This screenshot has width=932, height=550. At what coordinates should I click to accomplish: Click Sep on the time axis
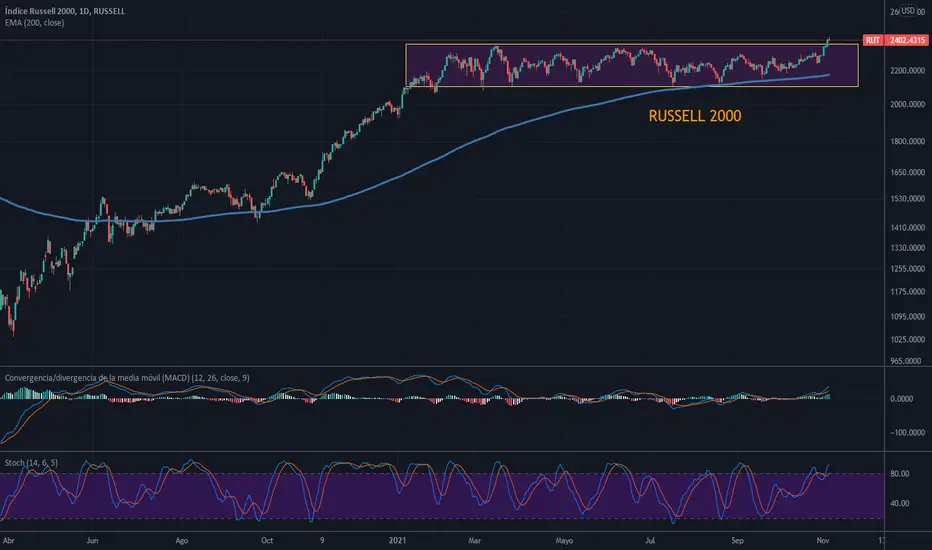click(x=737, y=540)
